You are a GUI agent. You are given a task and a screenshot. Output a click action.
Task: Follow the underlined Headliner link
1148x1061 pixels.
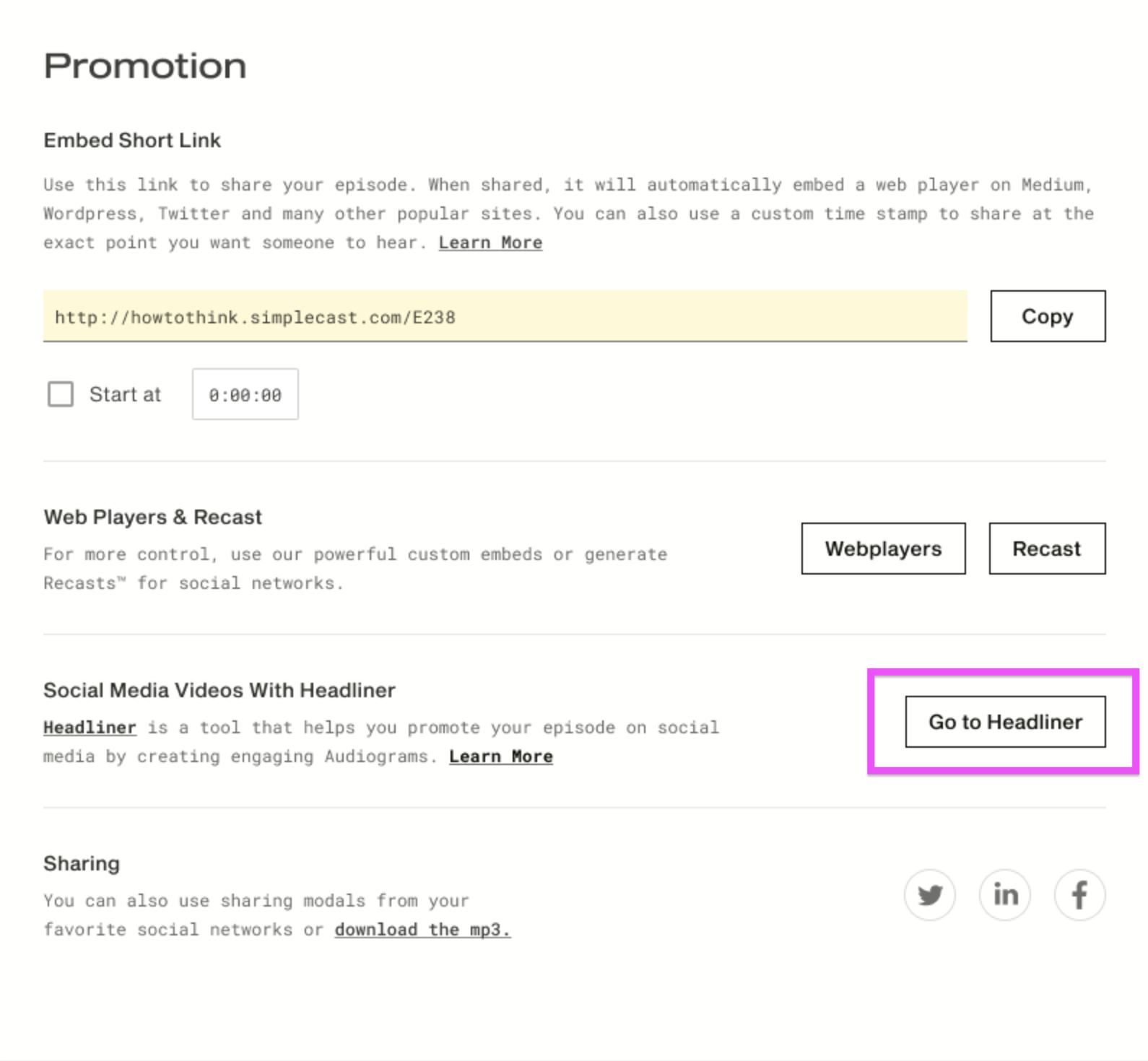90,728
